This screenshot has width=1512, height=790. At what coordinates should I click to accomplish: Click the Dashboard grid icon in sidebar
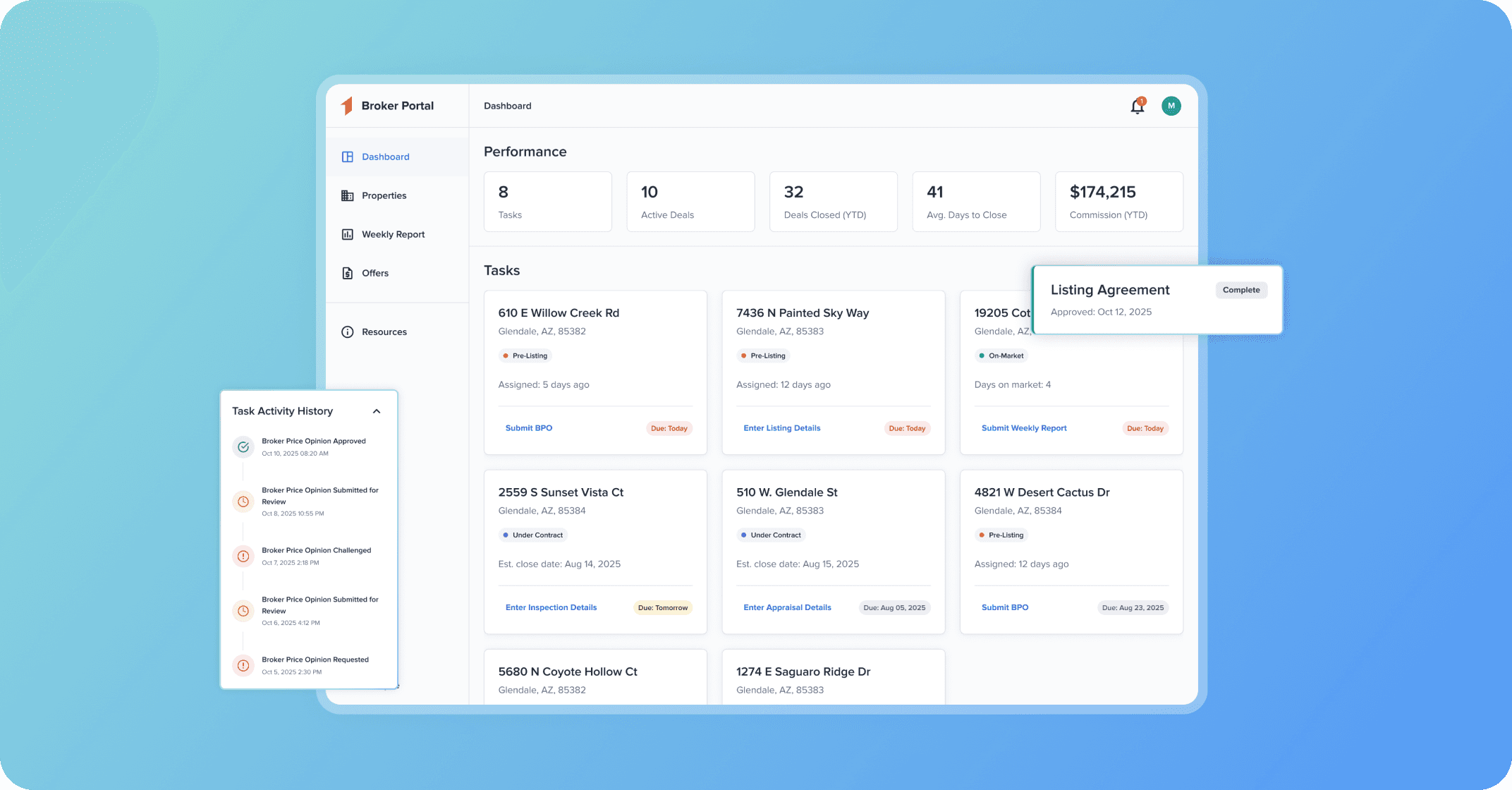coord(347,157)
